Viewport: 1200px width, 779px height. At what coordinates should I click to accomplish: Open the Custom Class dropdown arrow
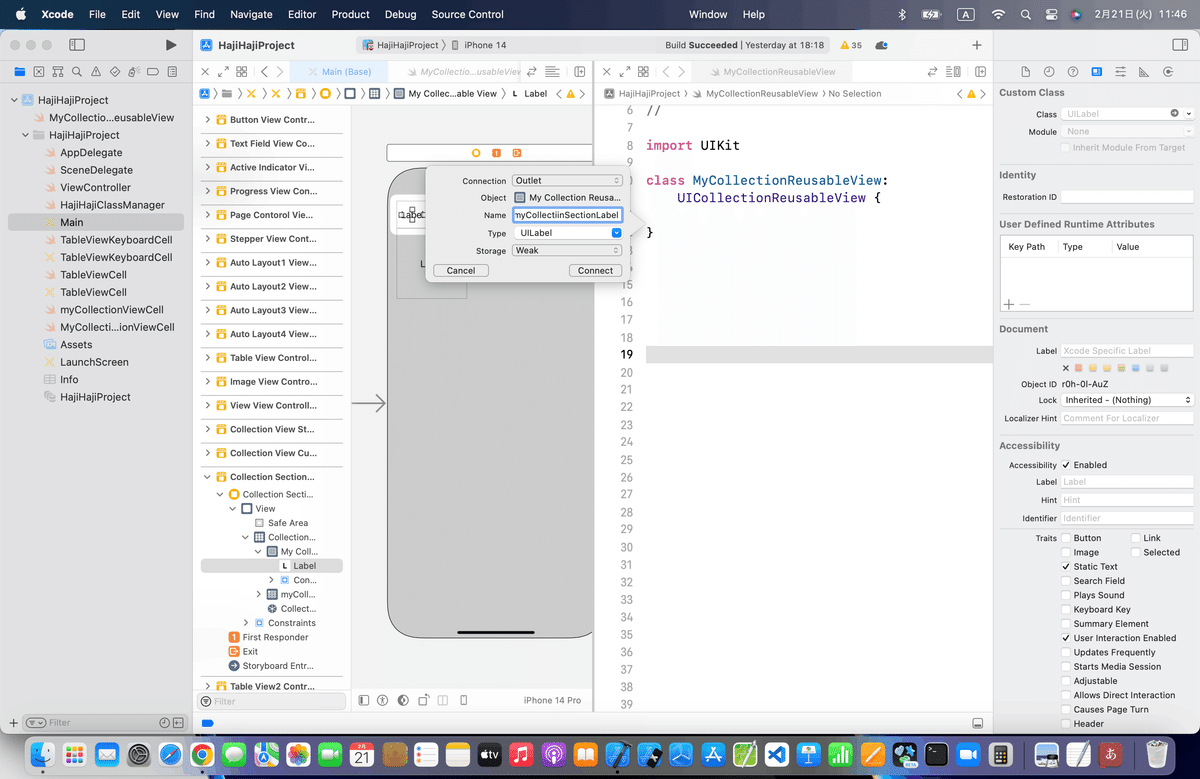coord(1188,114)
